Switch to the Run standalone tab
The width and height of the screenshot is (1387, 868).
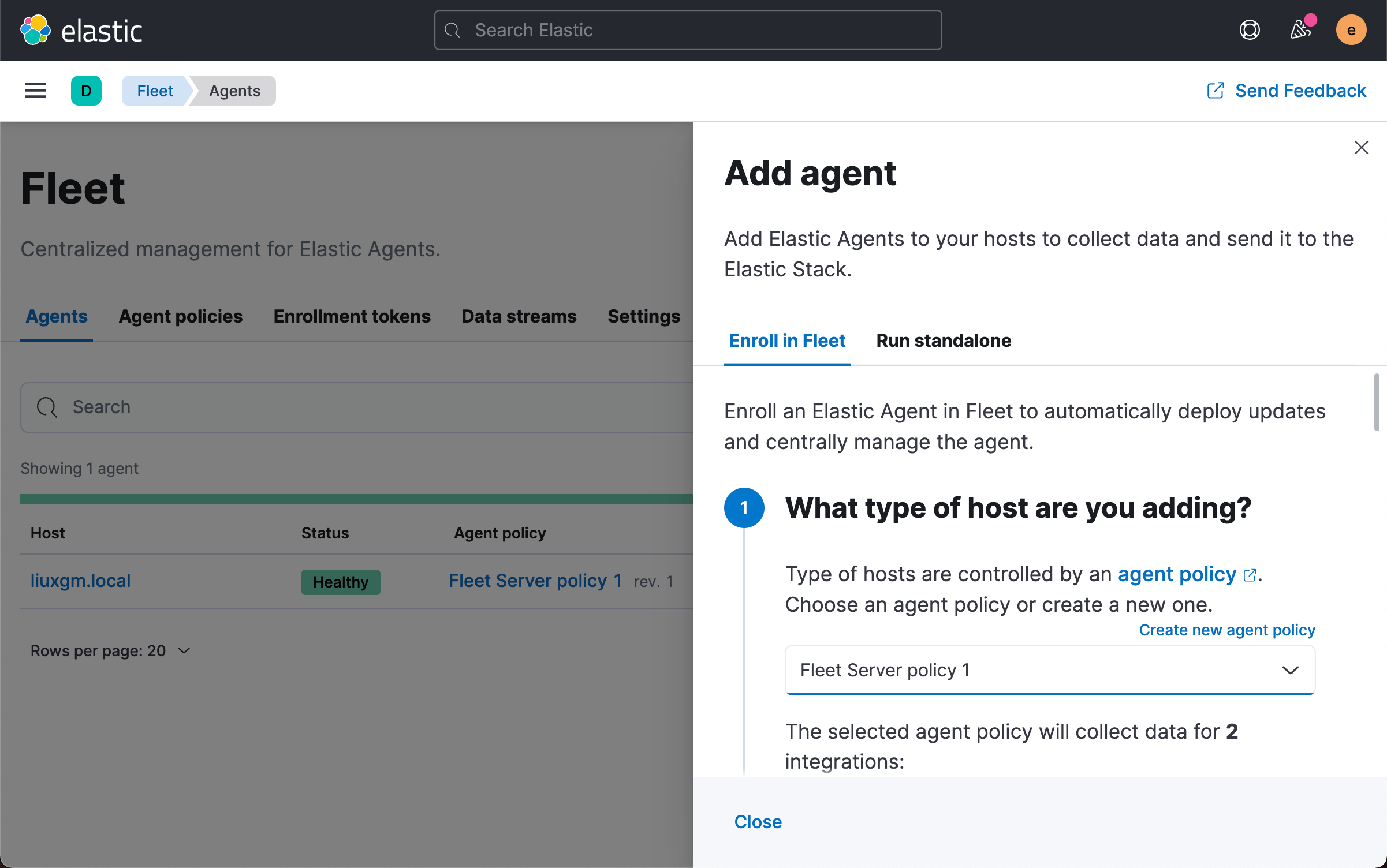pyautogui.click(x=943, y=341)
